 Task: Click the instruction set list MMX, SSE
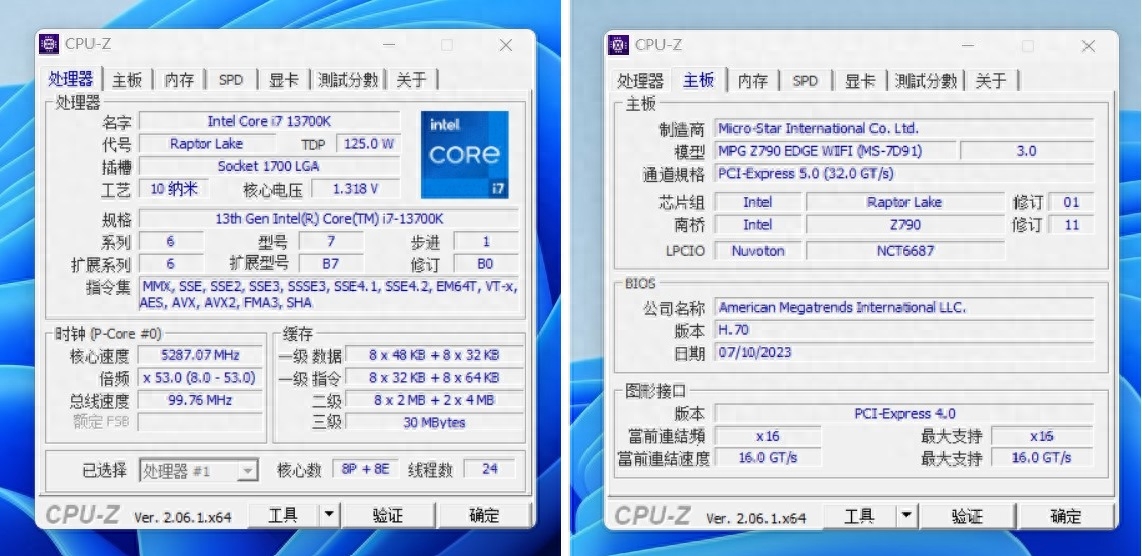click(329, 294)
